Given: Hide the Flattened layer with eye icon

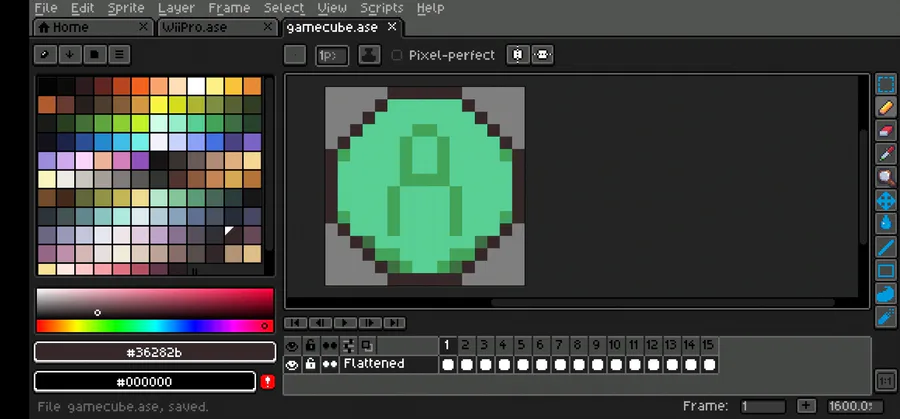Looking at the screenshot, I should (x=292, y=364).
